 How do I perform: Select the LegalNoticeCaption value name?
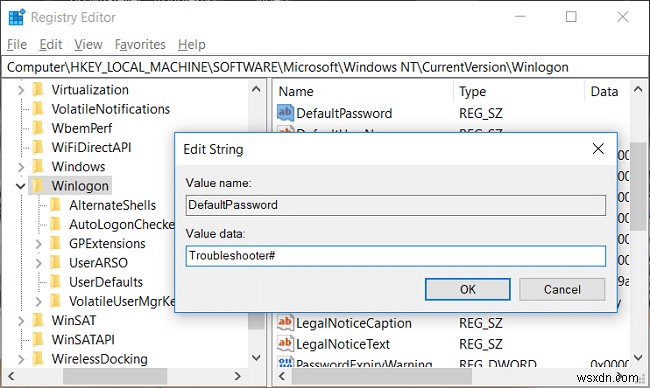354,323
